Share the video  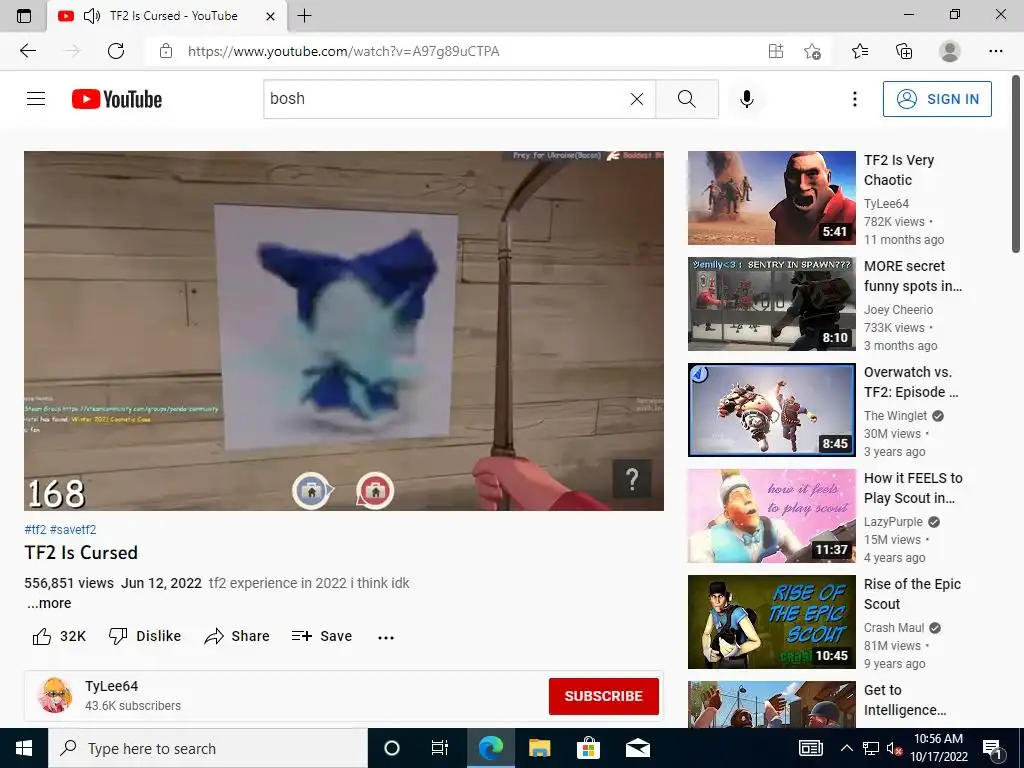point(236,636)
